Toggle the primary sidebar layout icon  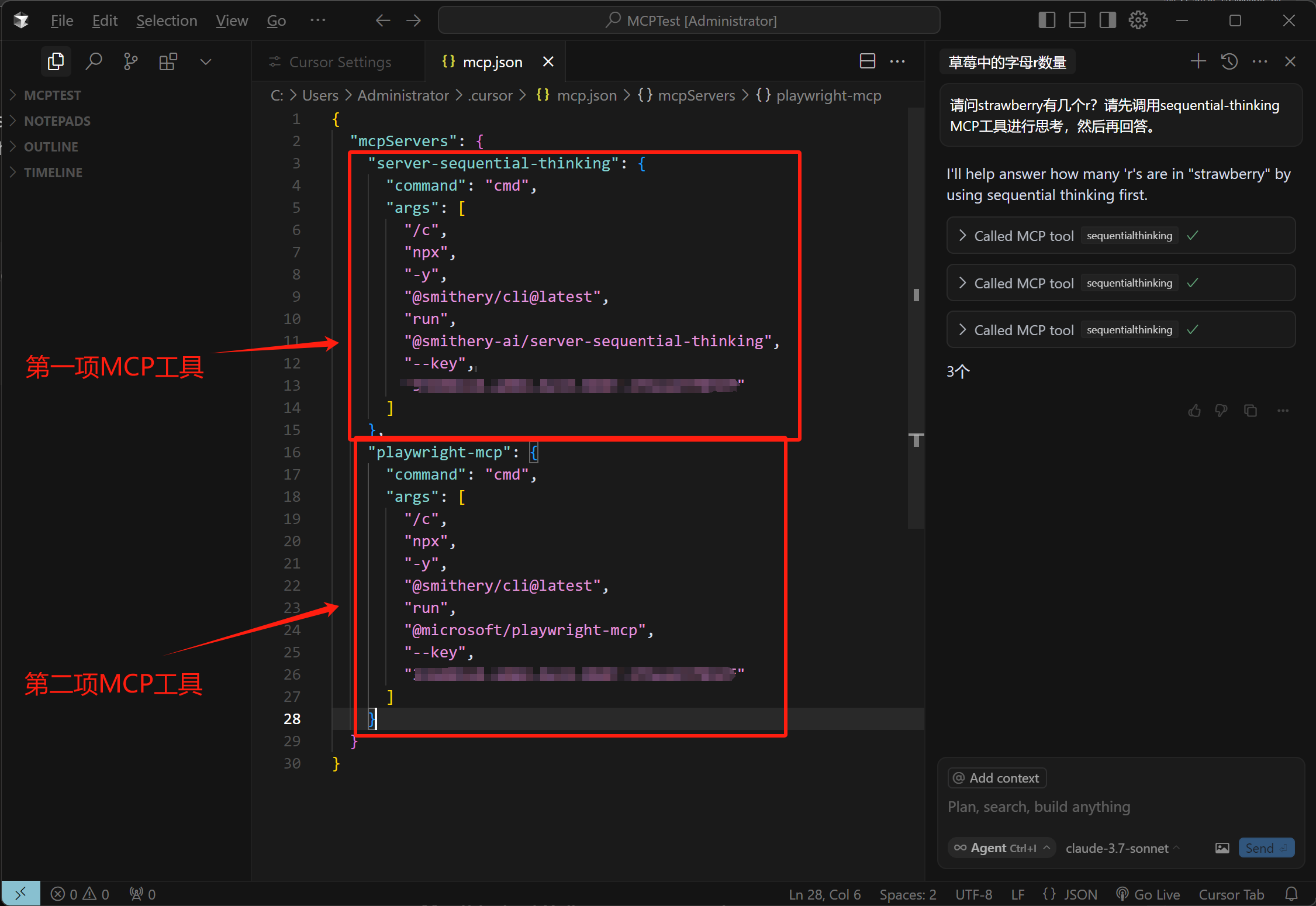click(x=1046, y=20)
